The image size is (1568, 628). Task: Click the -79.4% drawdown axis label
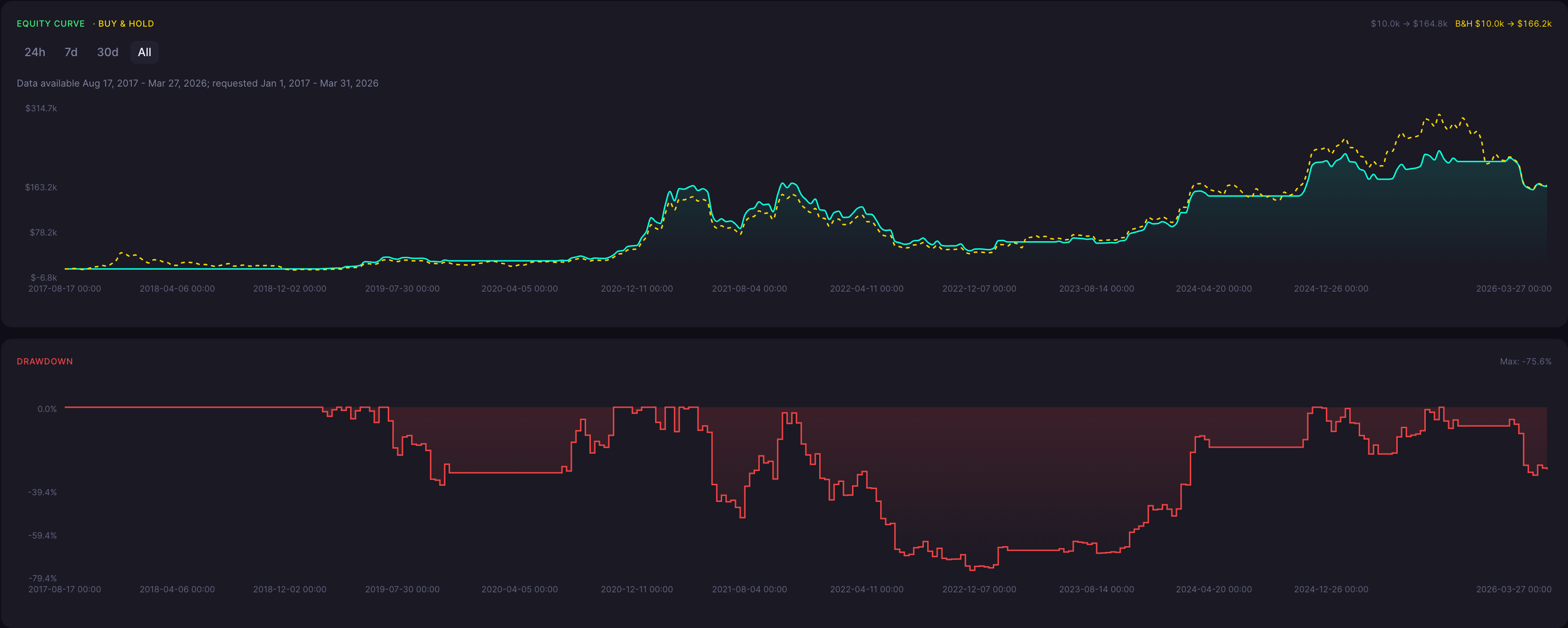click(42, 578)
